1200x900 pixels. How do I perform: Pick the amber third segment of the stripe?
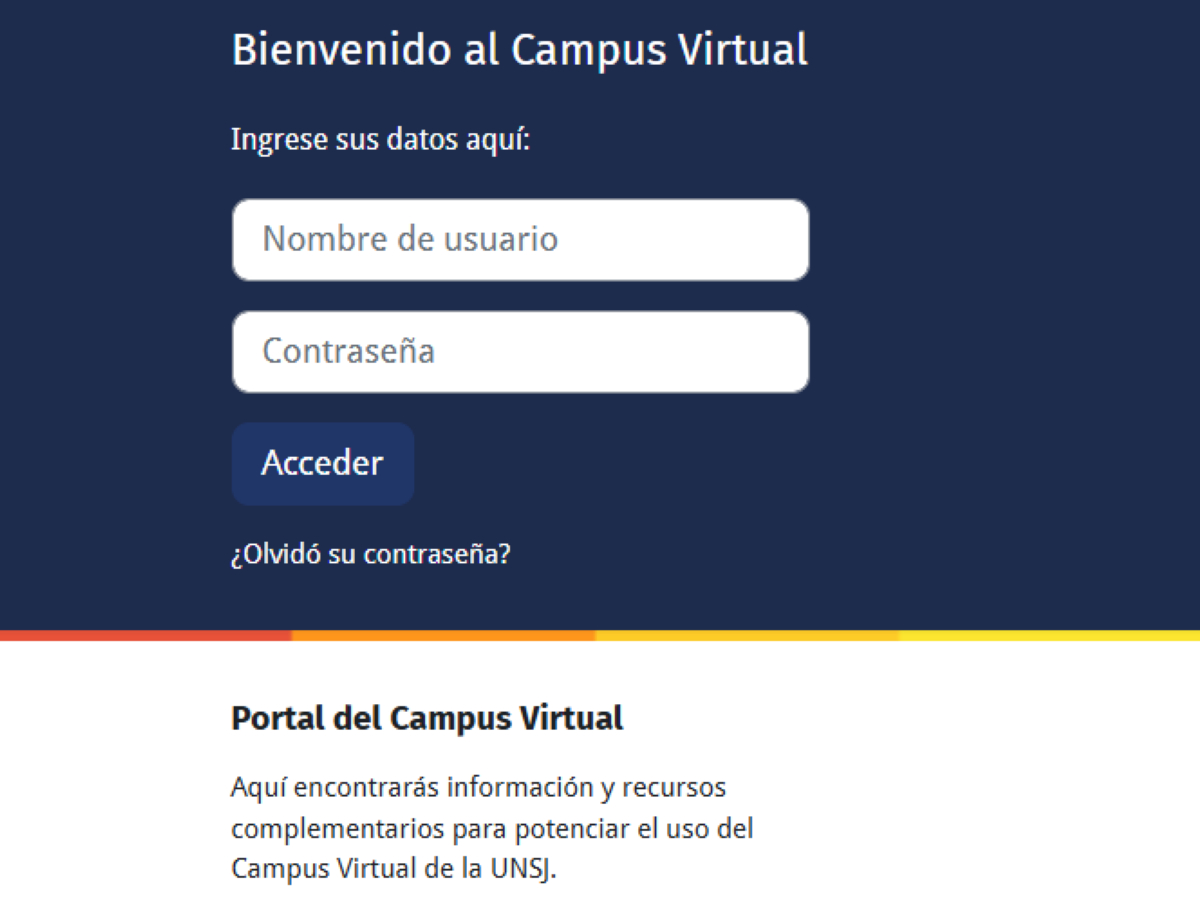[747, 635]
